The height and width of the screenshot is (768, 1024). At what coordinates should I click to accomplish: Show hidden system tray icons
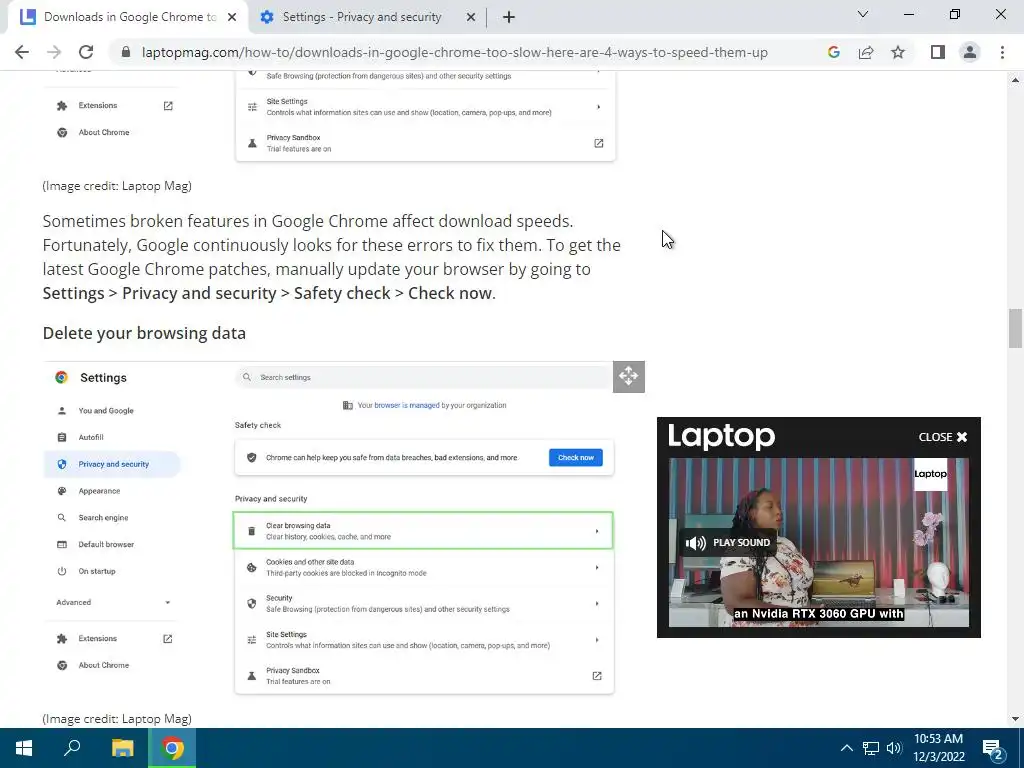pos(846,748)
